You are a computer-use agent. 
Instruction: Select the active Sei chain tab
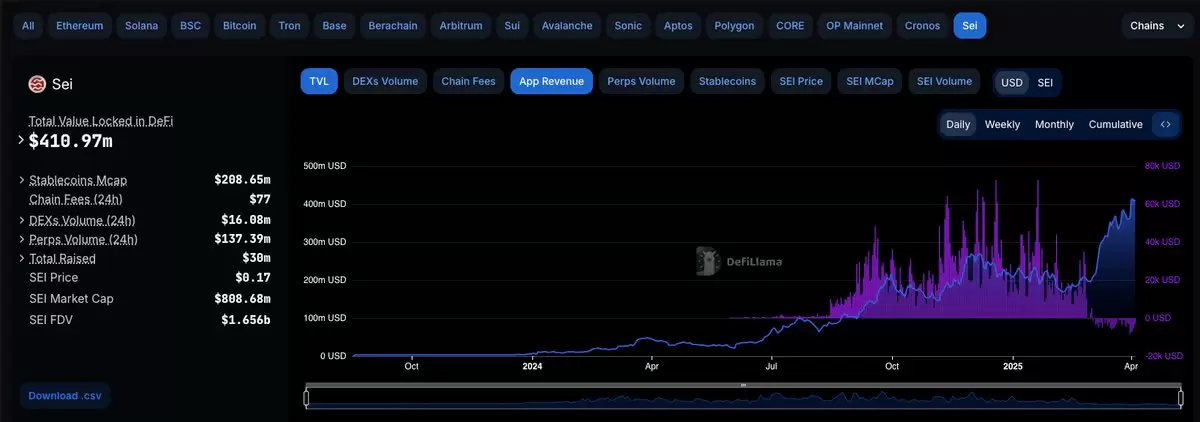coord(970,26)
